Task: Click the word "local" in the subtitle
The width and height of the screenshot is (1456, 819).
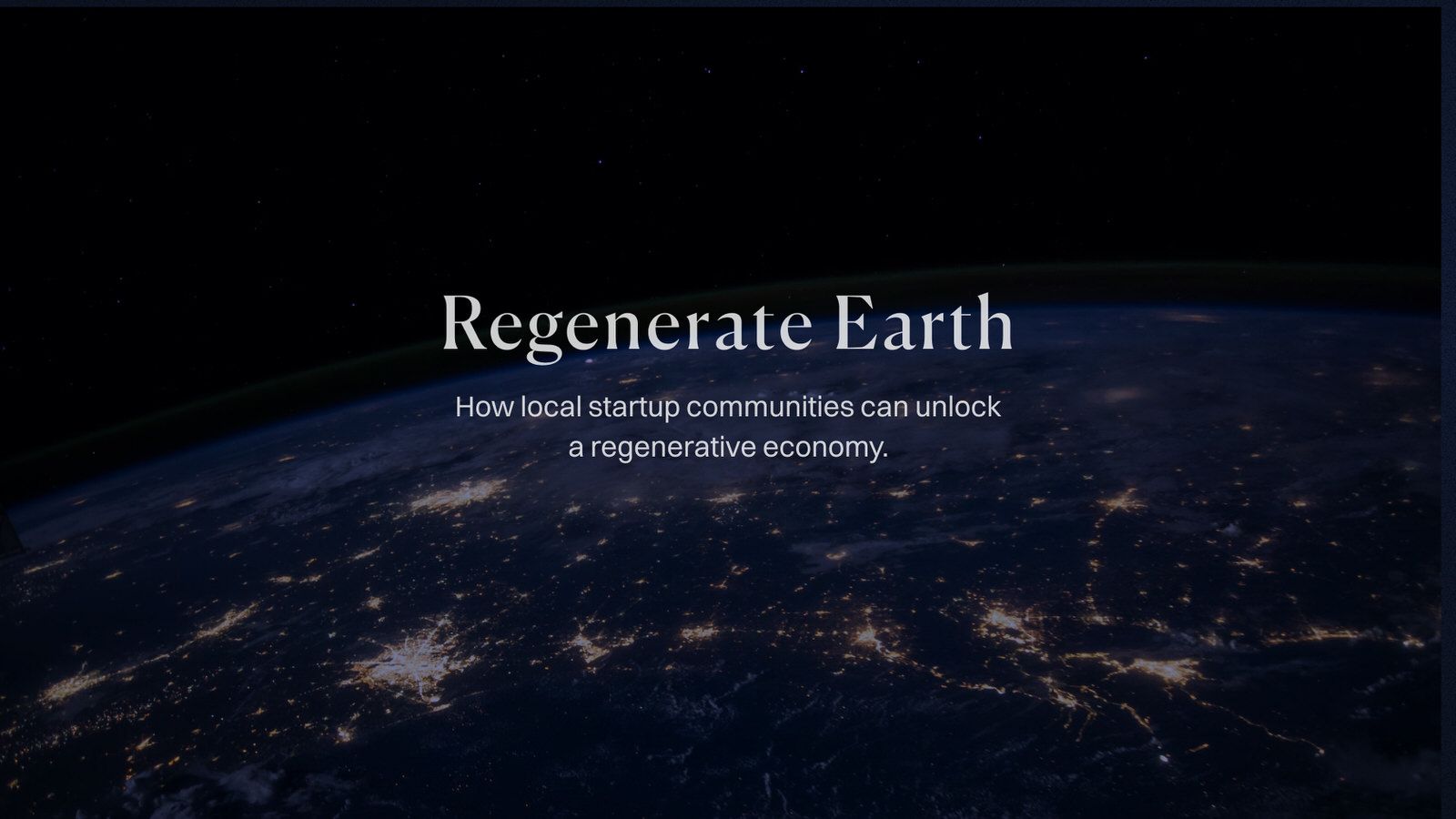Action: (551, 407)
